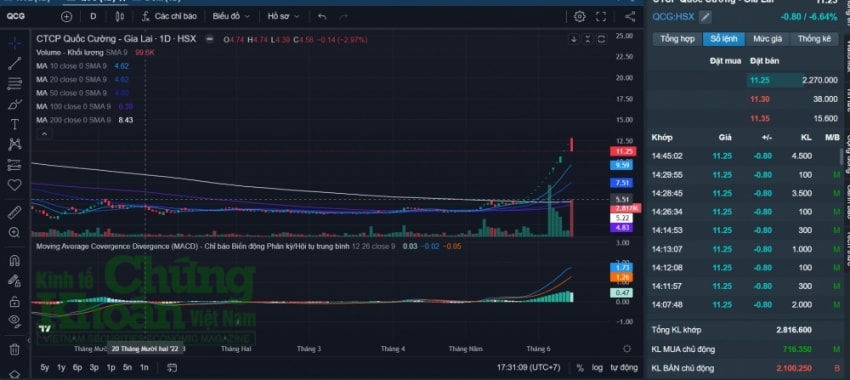This screenshot has width=850, height=380.
Task: Select the trend line drawing tool
Action: [x=15, y=63]
